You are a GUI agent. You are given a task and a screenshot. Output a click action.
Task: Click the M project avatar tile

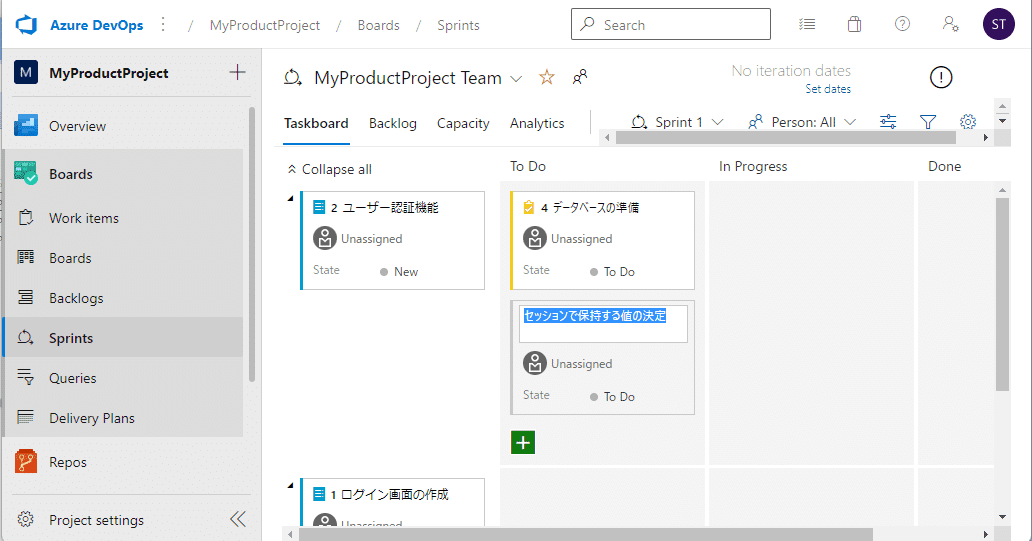[x=26, y=72]
